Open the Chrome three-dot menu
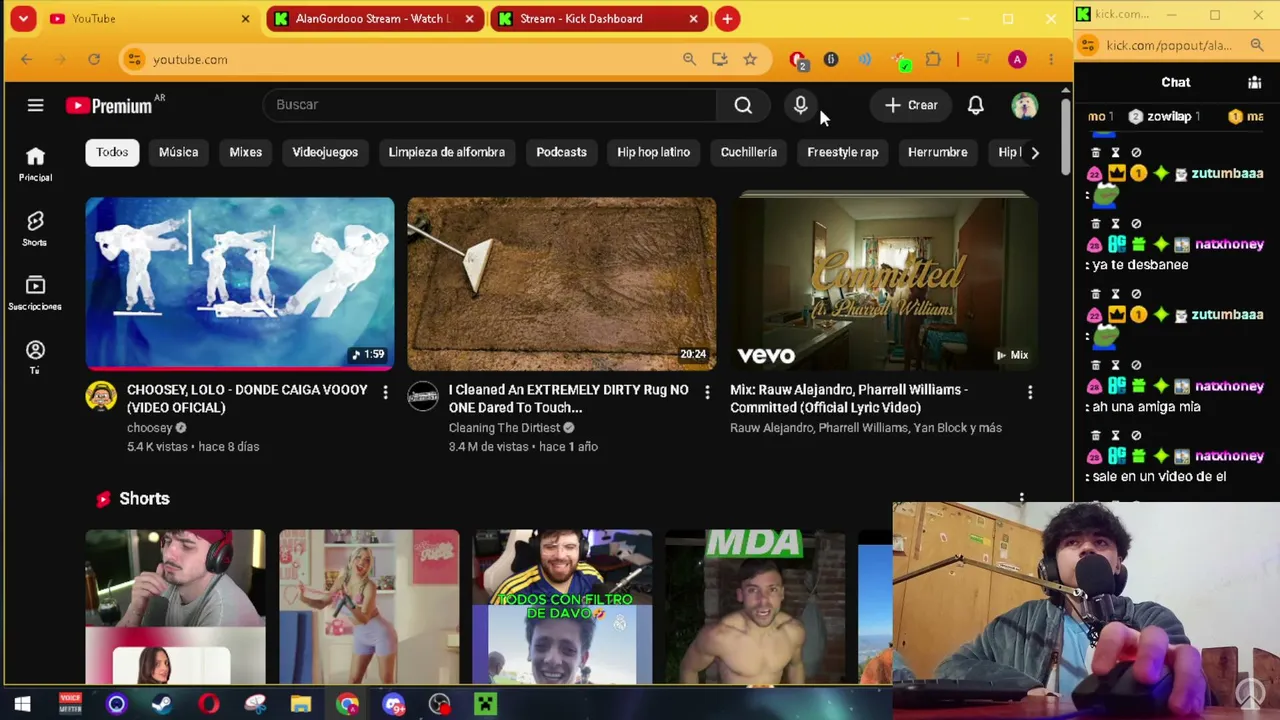 [1051, 59]
